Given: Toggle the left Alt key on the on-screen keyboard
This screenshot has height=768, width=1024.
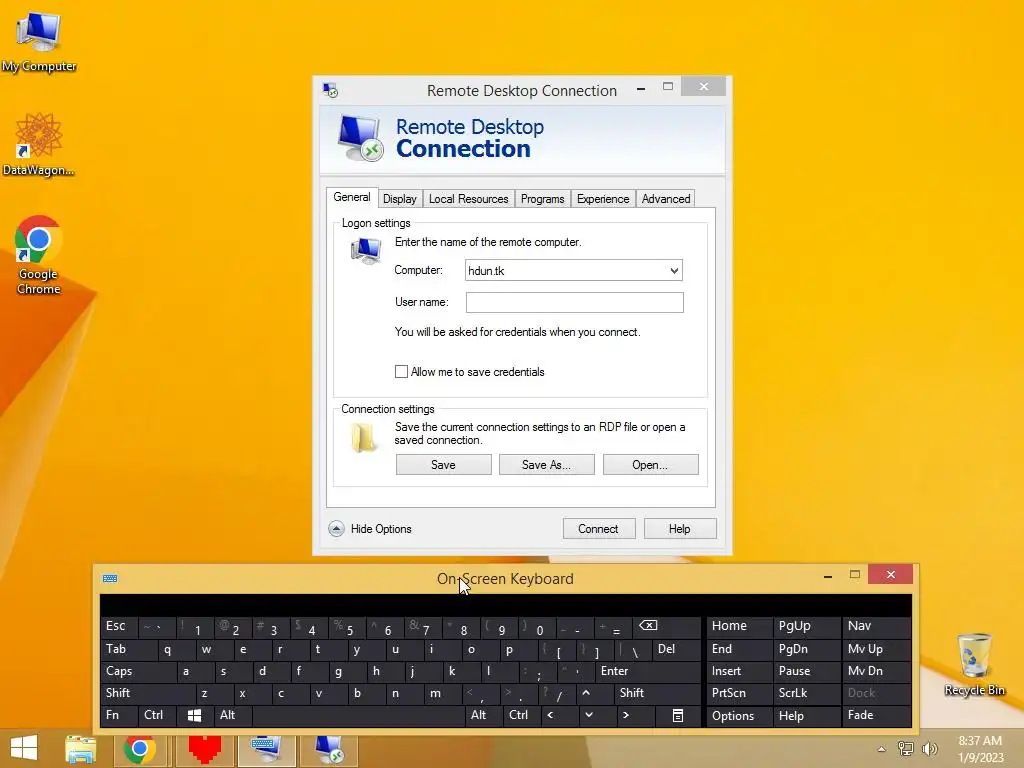Looking at the screenshot, I should coord(232,716).
